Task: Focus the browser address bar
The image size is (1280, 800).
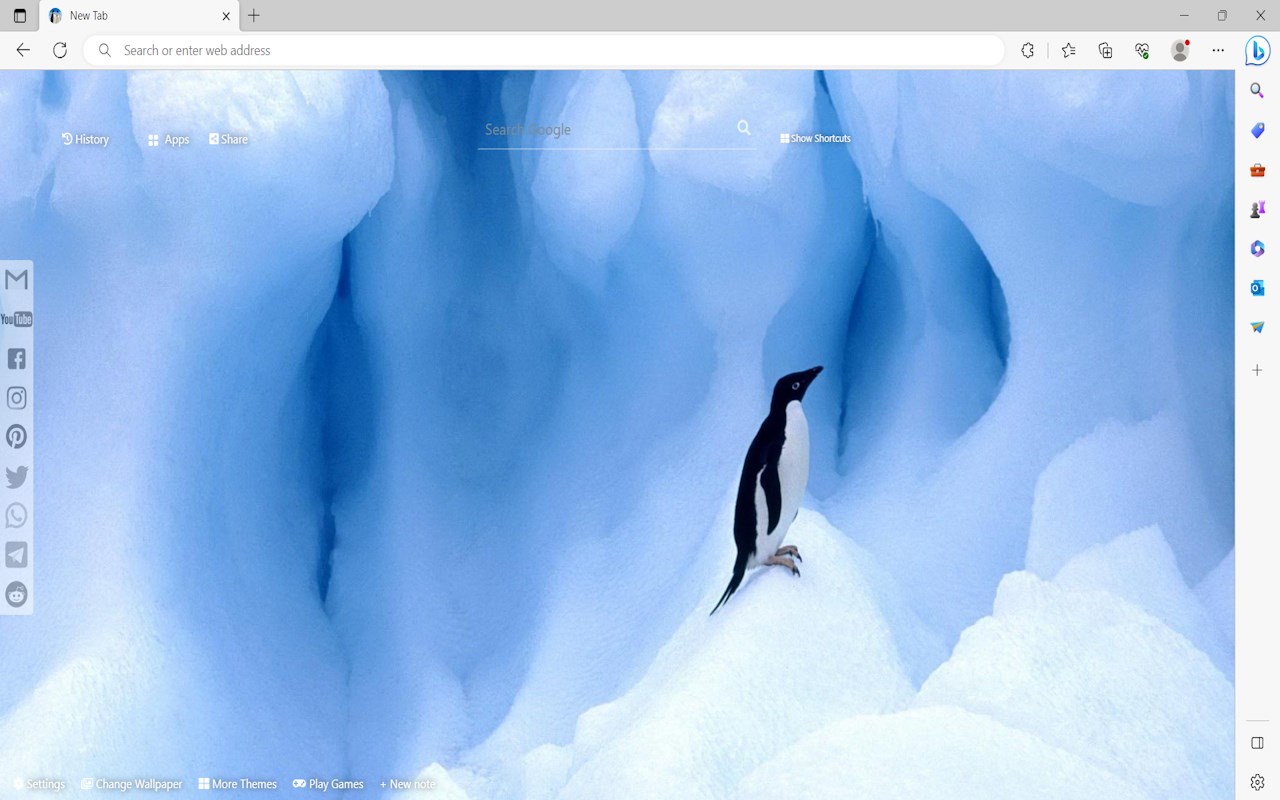Action: click(544, 50)
